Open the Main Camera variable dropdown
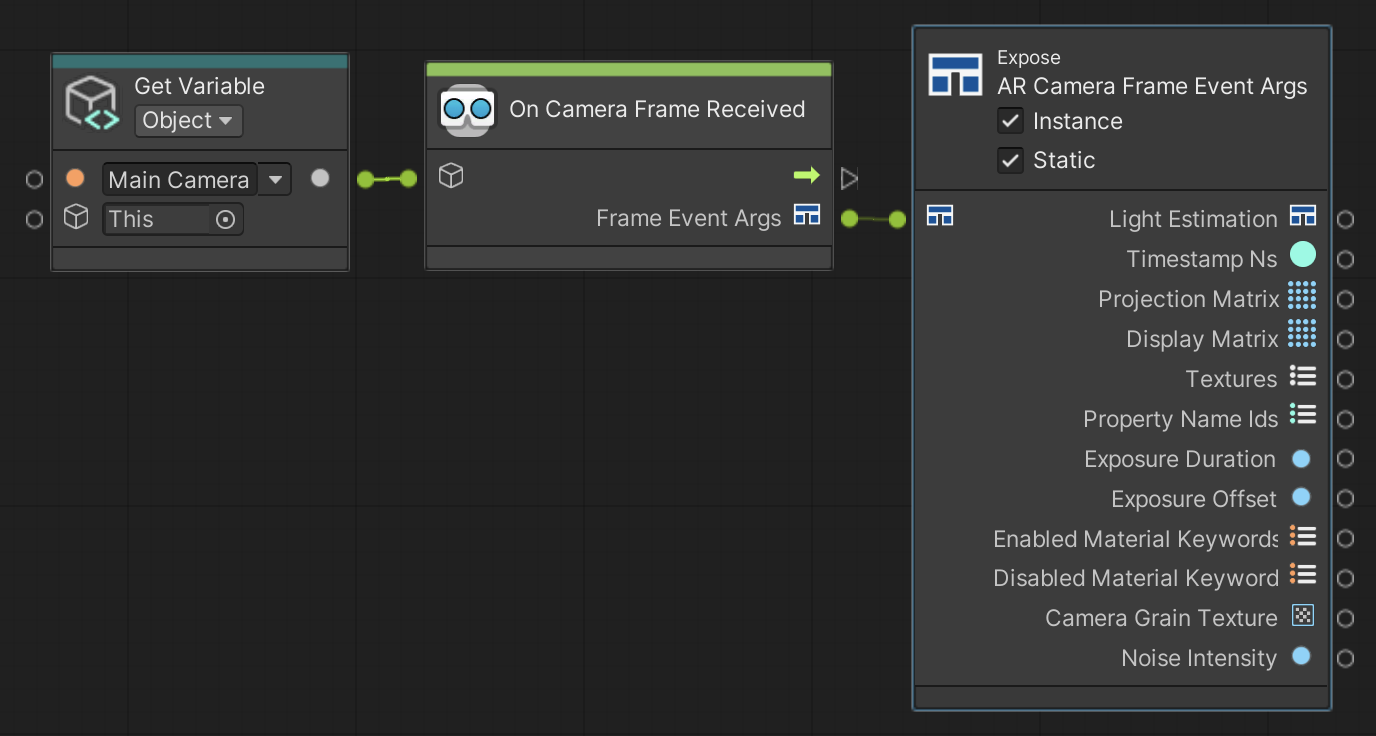The height and width of the screenshot is (736, 1376). coord(275,179)
